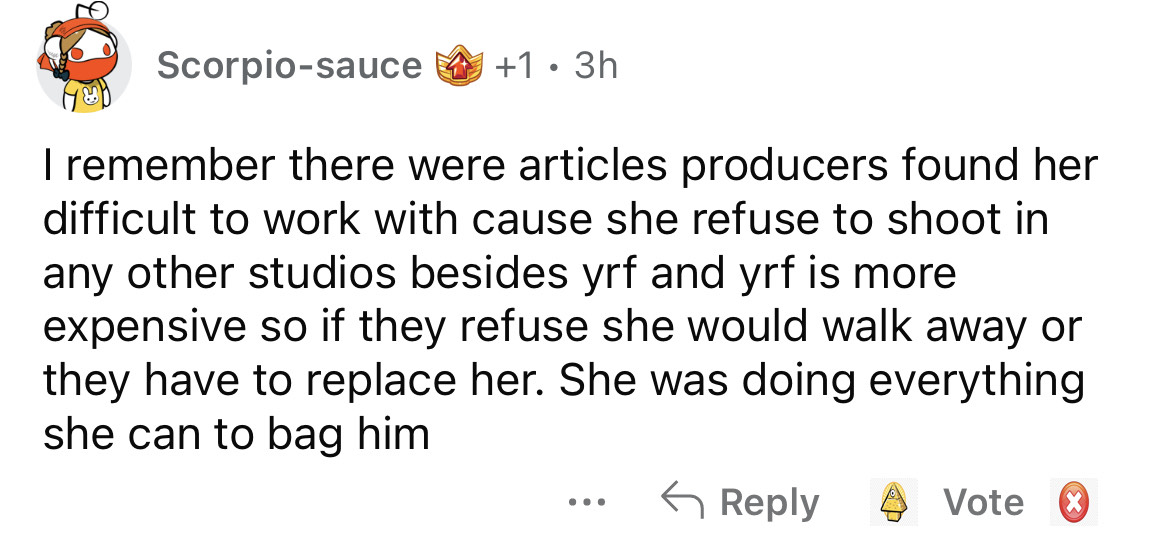This screenshot has width=1170, height=535.
Task: Click the line starting "they have to replace"
Action: pos(563,380)
